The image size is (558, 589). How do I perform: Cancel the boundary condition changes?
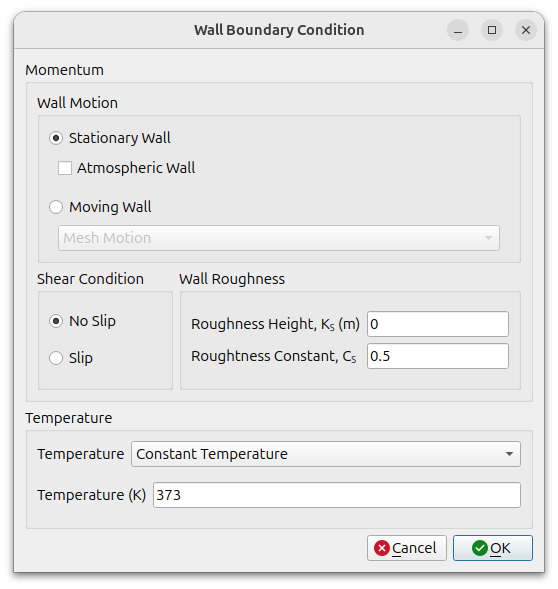[x=407, y=548]
